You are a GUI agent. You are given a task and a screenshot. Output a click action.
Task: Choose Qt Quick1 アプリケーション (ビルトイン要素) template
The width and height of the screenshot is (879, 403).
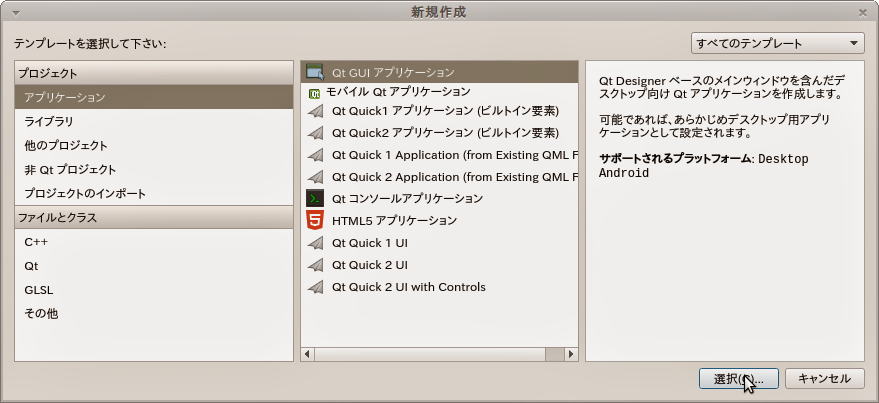(440, 111)
